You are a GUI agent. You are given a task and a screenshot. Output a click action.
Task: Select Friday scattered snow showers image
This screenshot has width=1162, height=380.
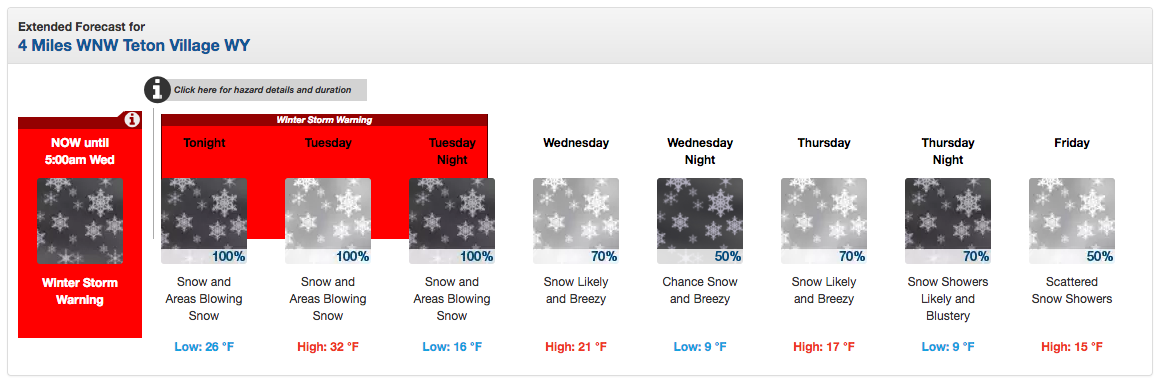pos(1072,221)
